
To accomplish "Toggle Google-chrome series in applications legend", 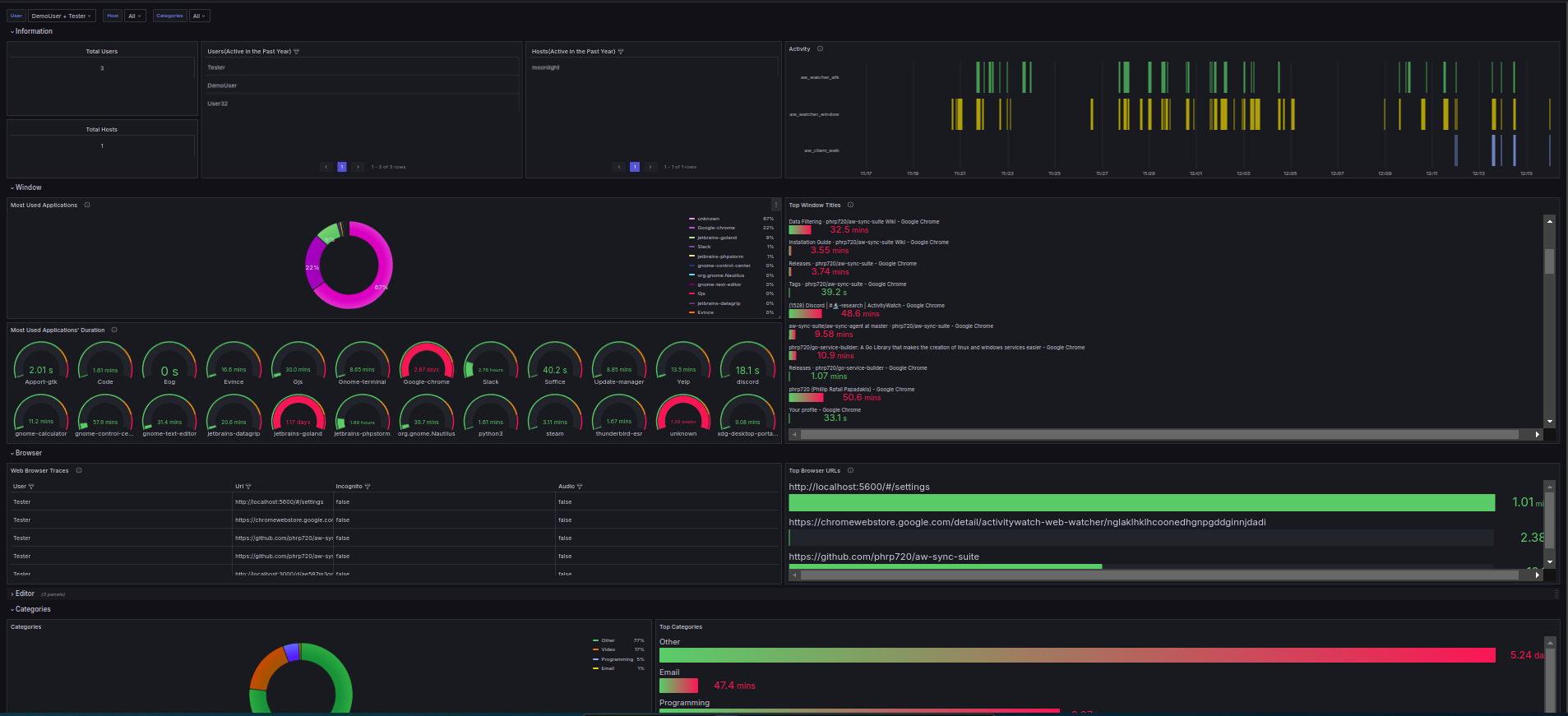I will click(715, 228).
